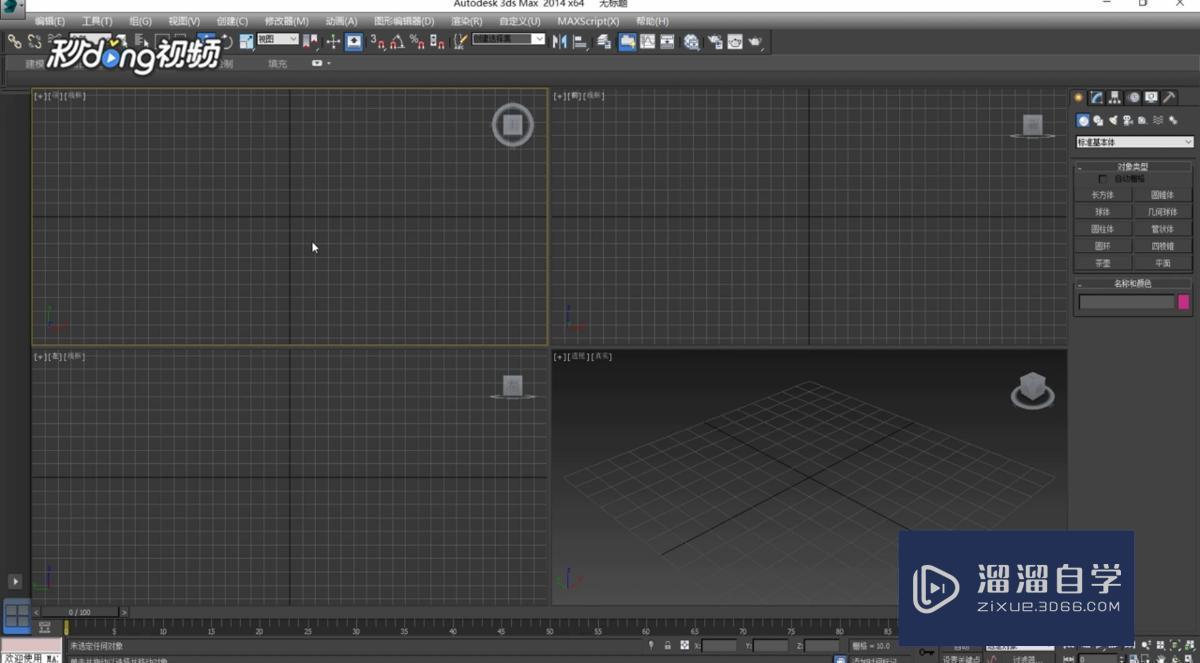Viewport: 1200px width, 663px height.
Task: Open the Customize menu
Action: click(x=521, y=21)
